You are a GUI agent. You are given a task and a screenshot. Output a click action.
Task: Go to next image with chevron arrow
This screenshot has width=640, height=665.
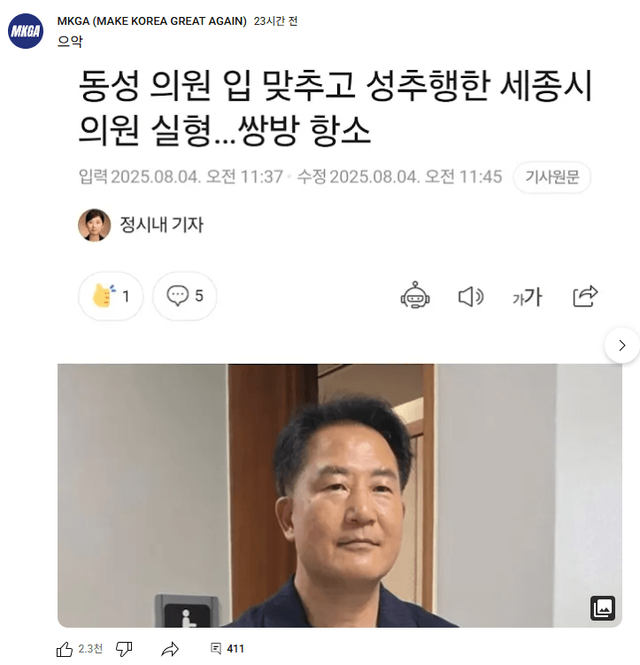[622, 346]
